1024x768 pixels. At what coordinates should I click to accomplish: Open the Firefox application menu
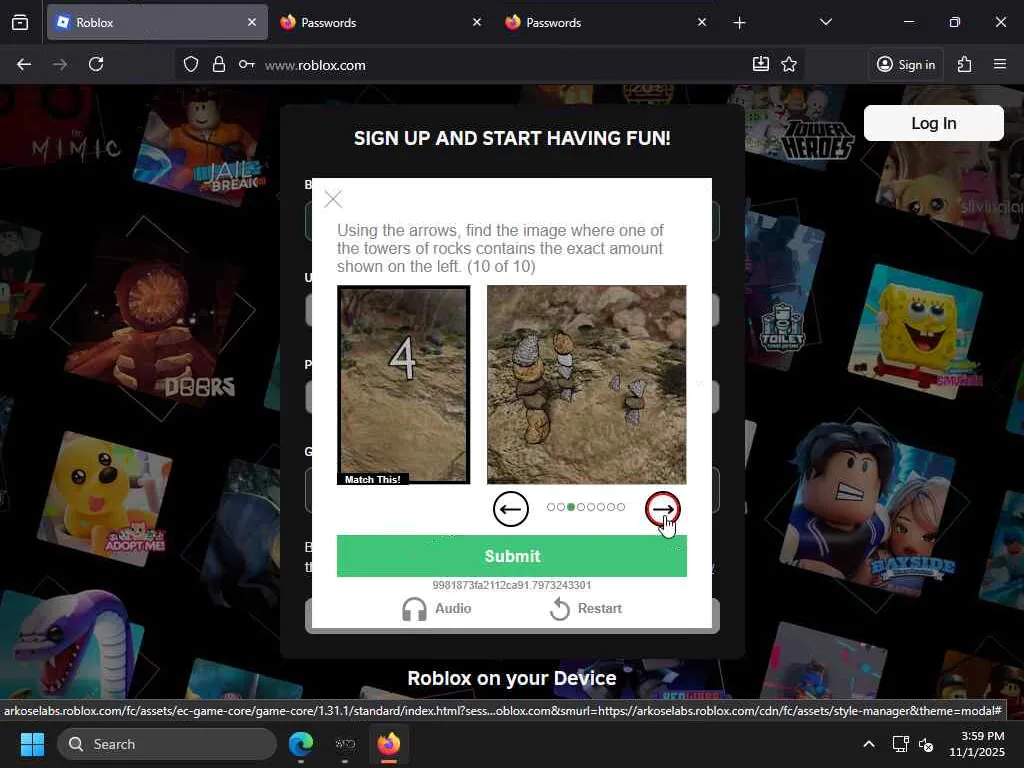pos(1000,64)
